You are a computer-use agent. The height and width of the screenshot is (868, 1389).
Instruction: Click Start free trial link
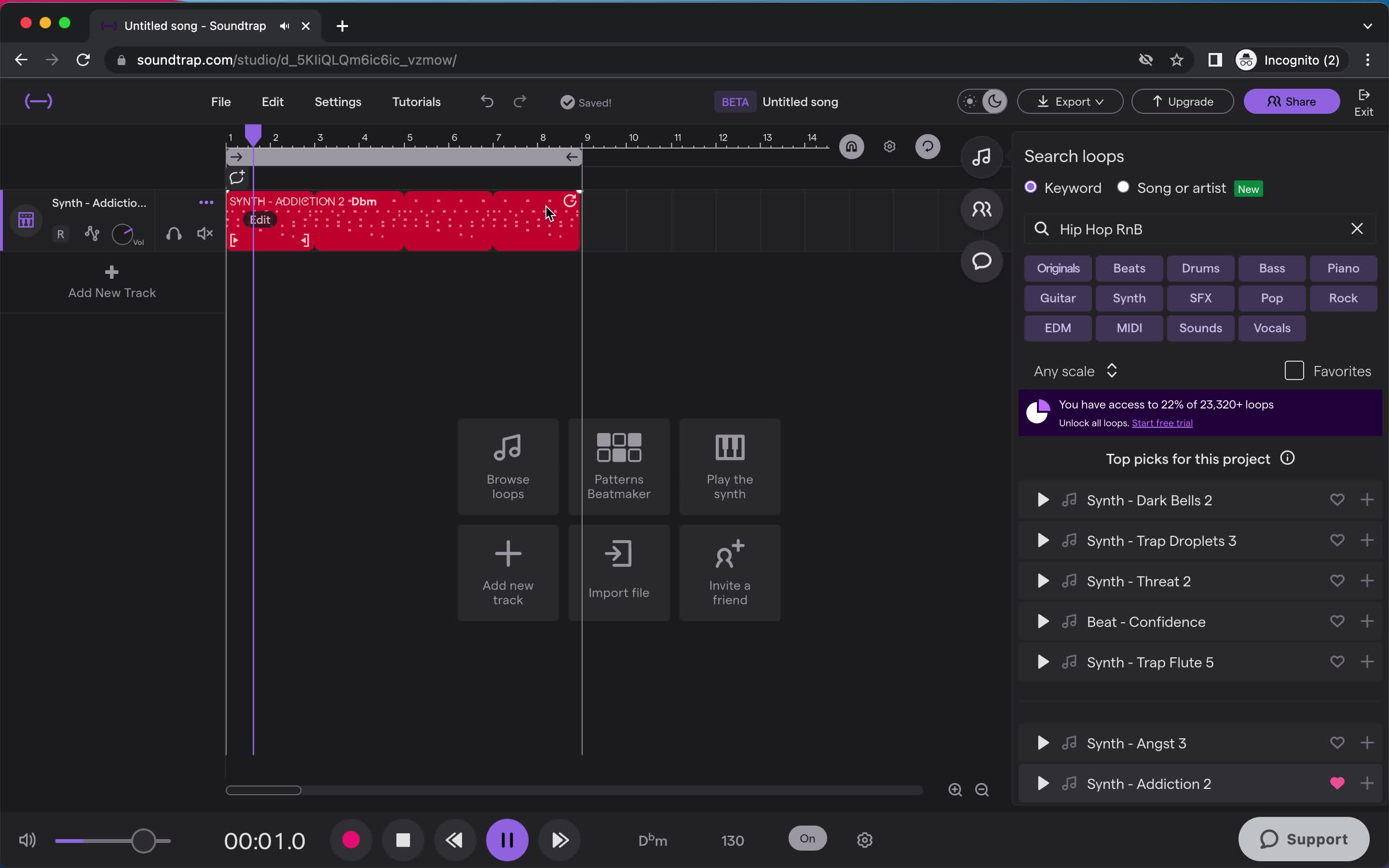[x=1162, y=423]
